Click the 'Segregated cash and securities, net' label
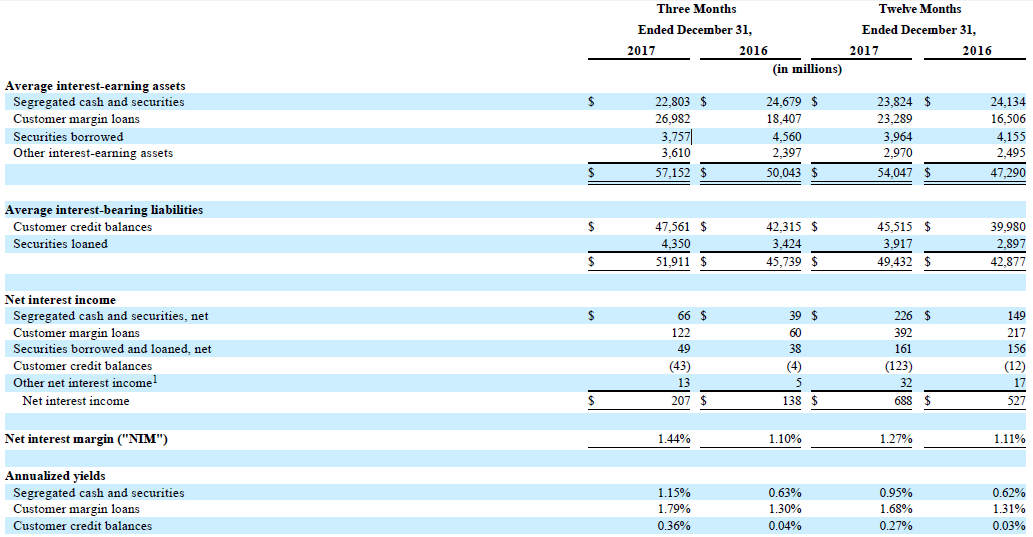Image resolution: width=1033 pixels, height=537 pixels. pyautogui.click(x=111, y=316)
